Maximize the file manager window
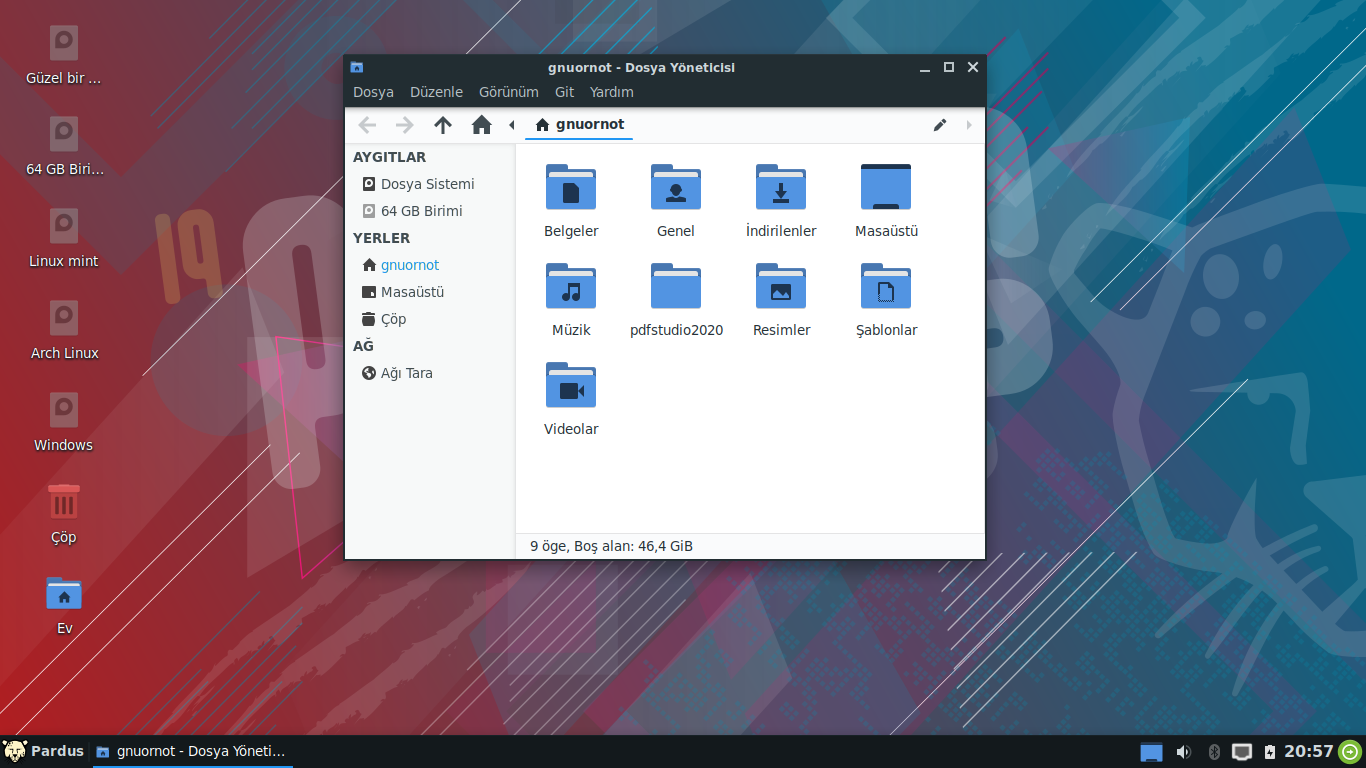The height and width of the screenshot is (768, 1366). 949,67
